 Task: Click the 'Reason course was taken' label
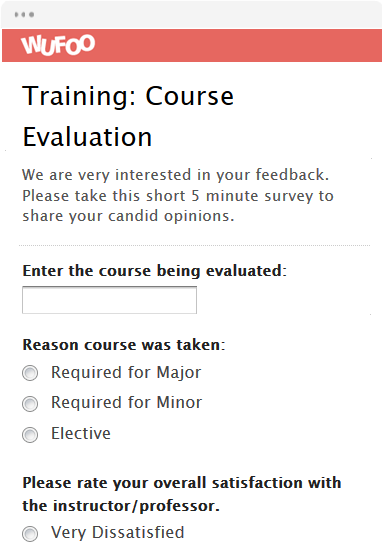[124, 345]
